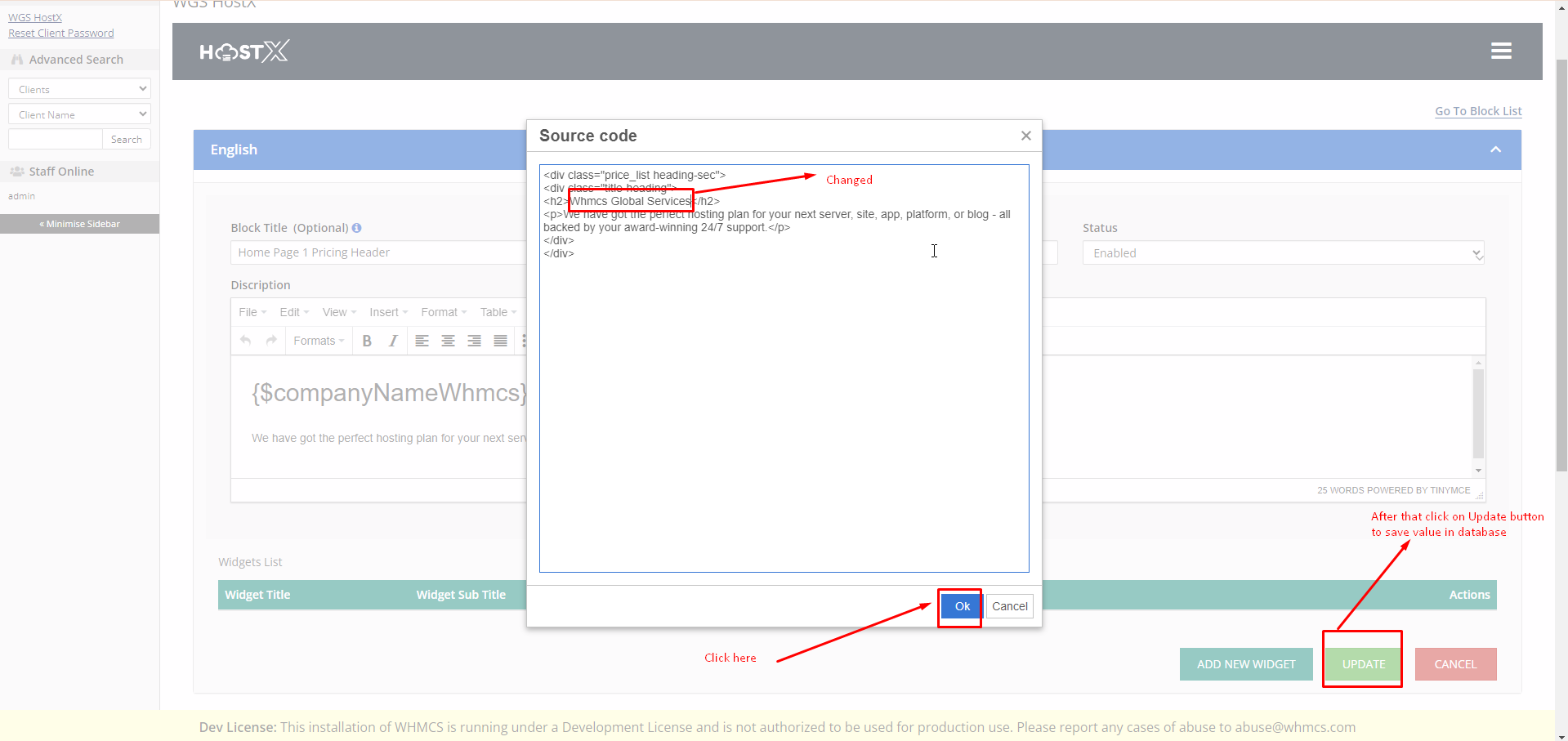Center-align text using toolbar icon
This screenshot has height=741, width=1568.
point(448,341)
